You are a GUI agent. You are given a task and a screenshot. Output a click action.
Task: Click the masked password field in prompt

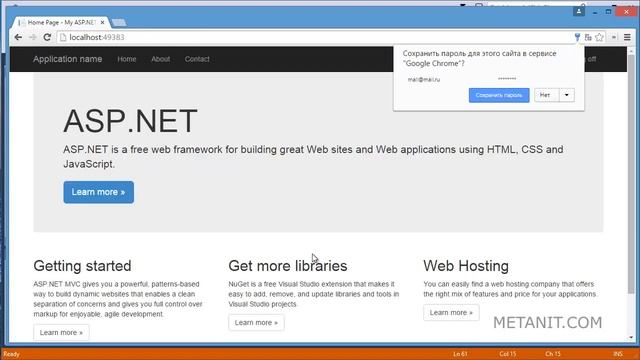tap(507, 78)
